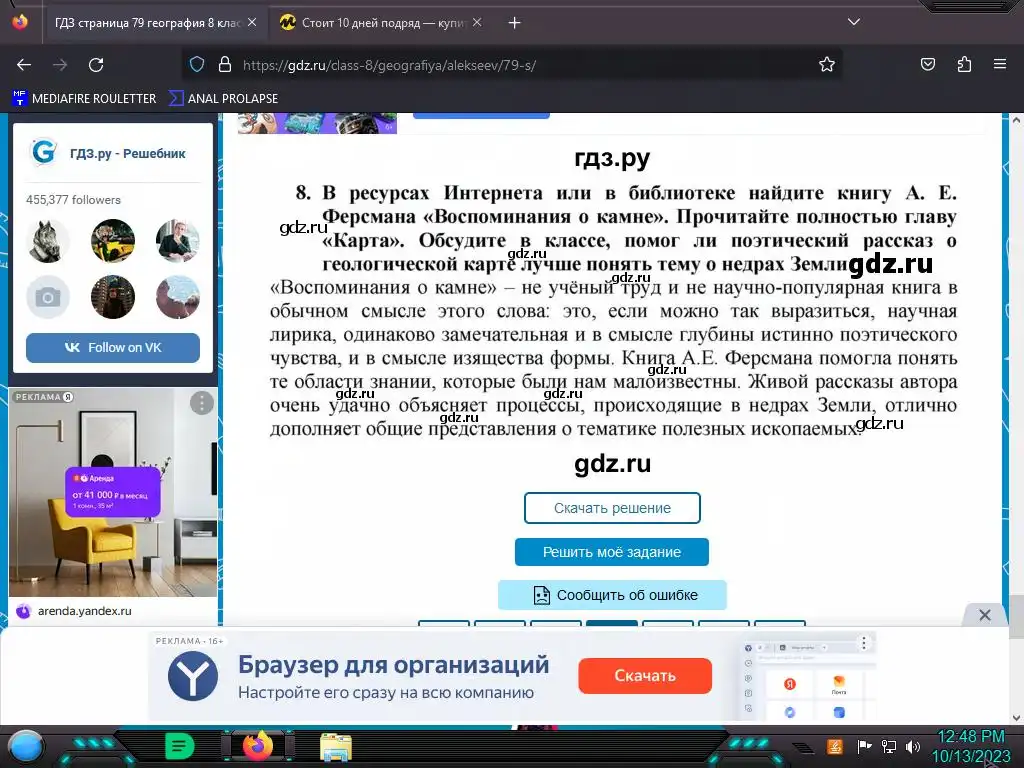The image size is (1024, 768).
Task: Open the camera placeholder follower avatar
Action: (48, 297)
